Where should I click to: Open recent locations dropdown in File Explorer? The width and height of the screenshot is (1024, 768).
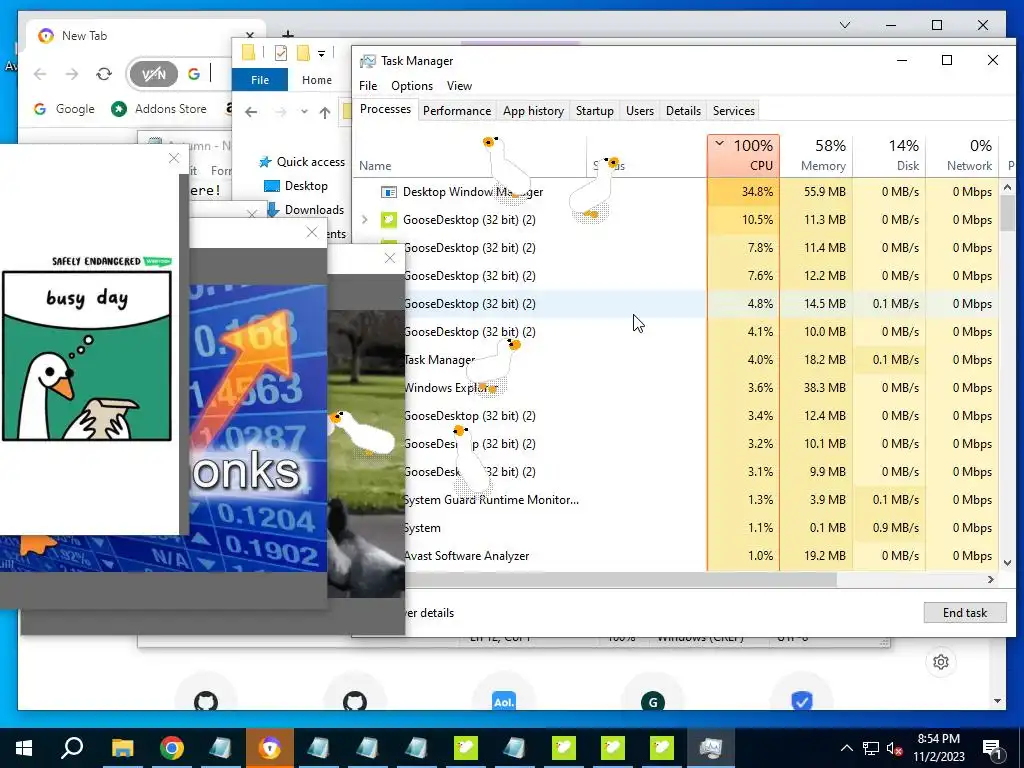304,112
